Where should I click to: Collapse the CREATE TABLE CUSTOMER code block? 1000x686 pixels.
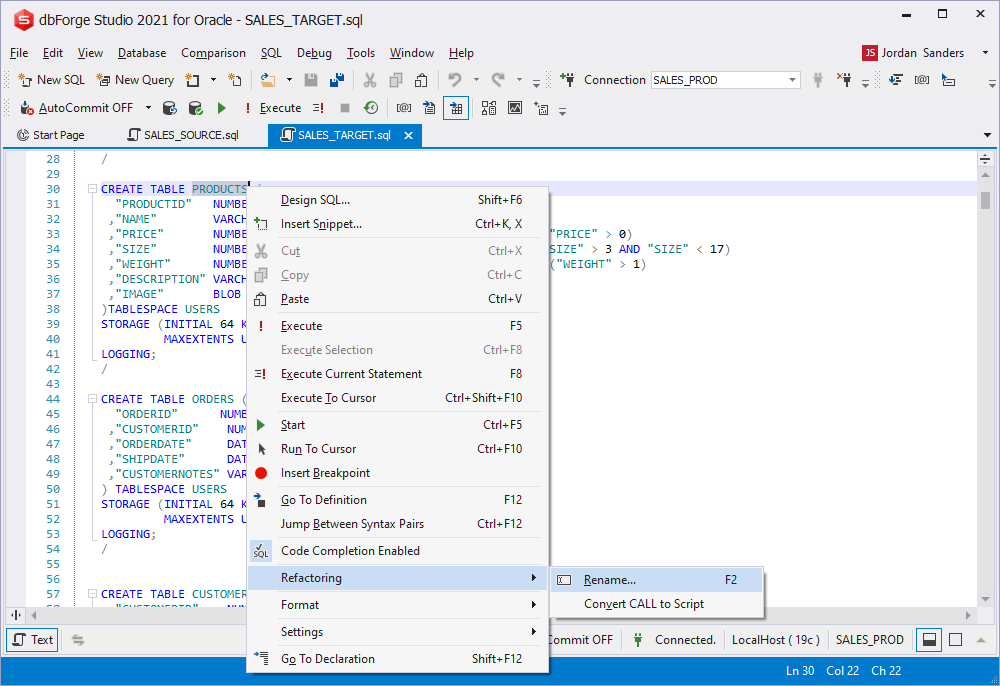pyautogui.click(x=92, y=594)
